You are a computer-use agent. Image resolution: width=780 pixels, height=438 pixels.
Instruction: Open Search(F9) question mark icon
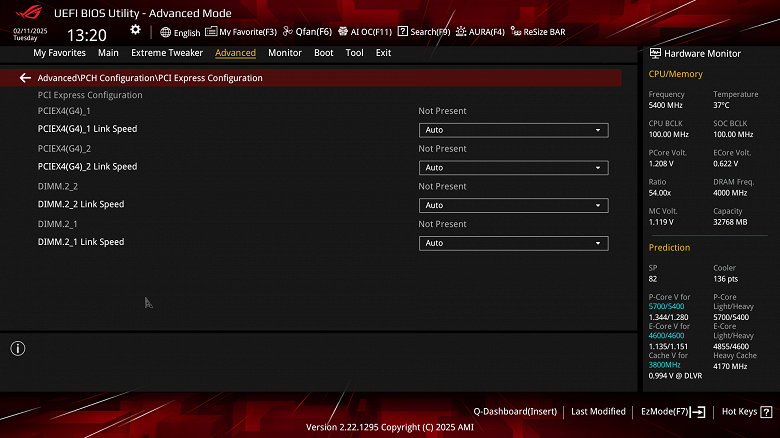pyautogui.click(x=403, y=31)
